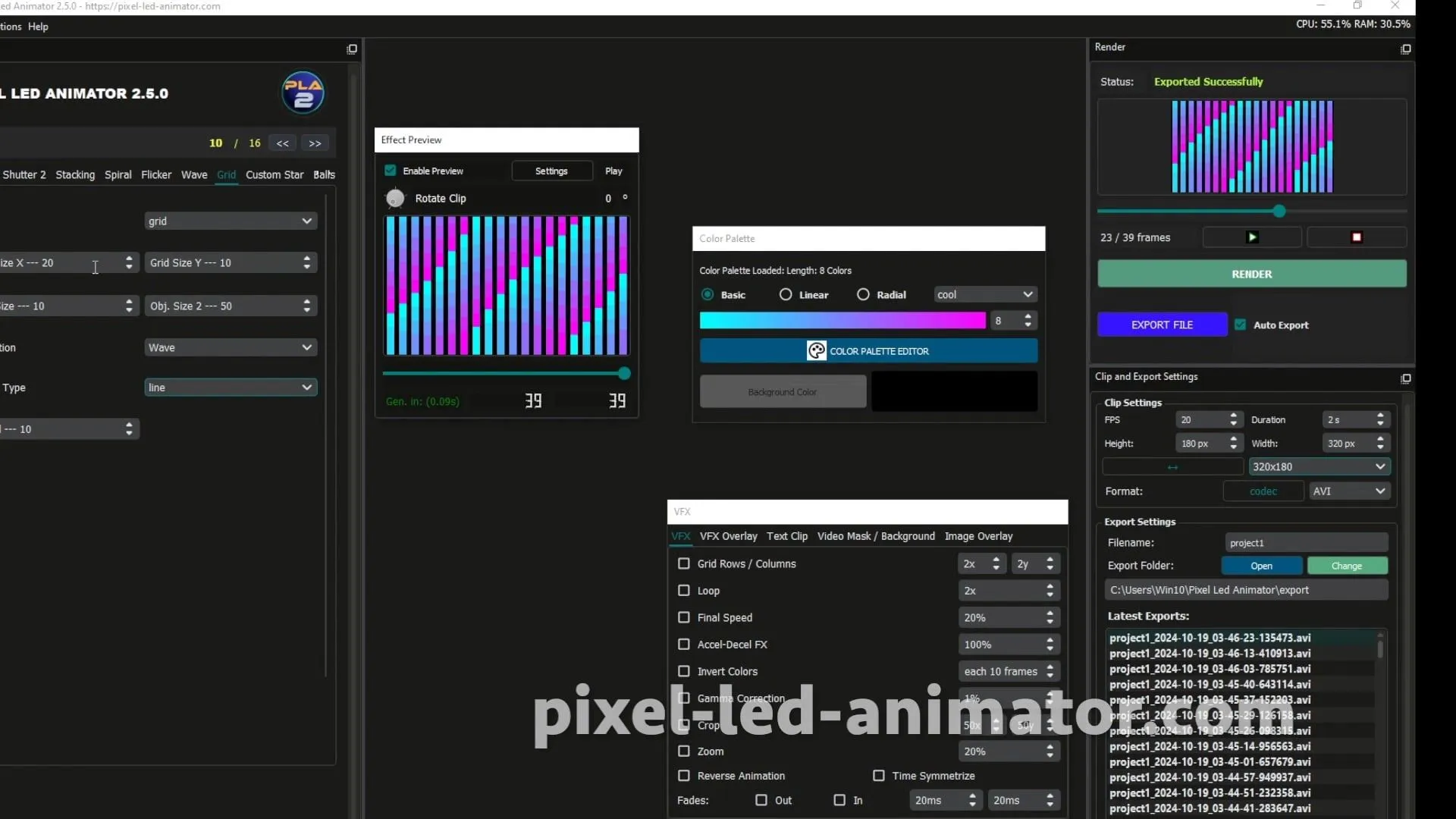Open the AVI format dropdown
This screenshot has height=819, width=1456.
point(1349,491)
